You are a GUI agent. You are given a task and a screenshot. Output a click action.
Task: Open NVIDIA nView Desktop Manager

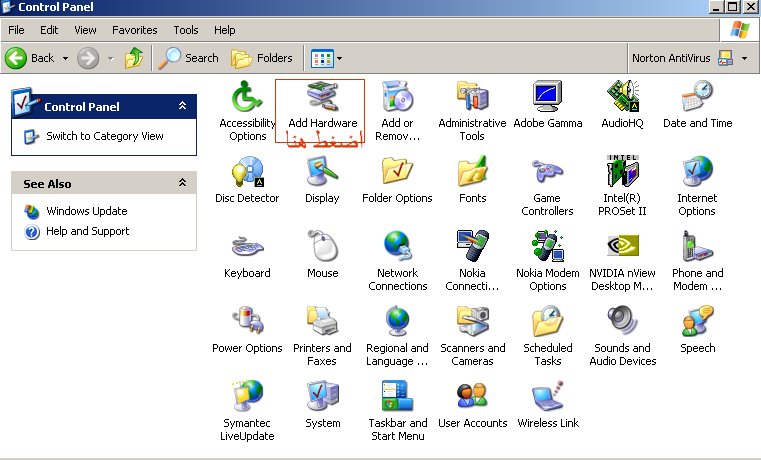623,261
